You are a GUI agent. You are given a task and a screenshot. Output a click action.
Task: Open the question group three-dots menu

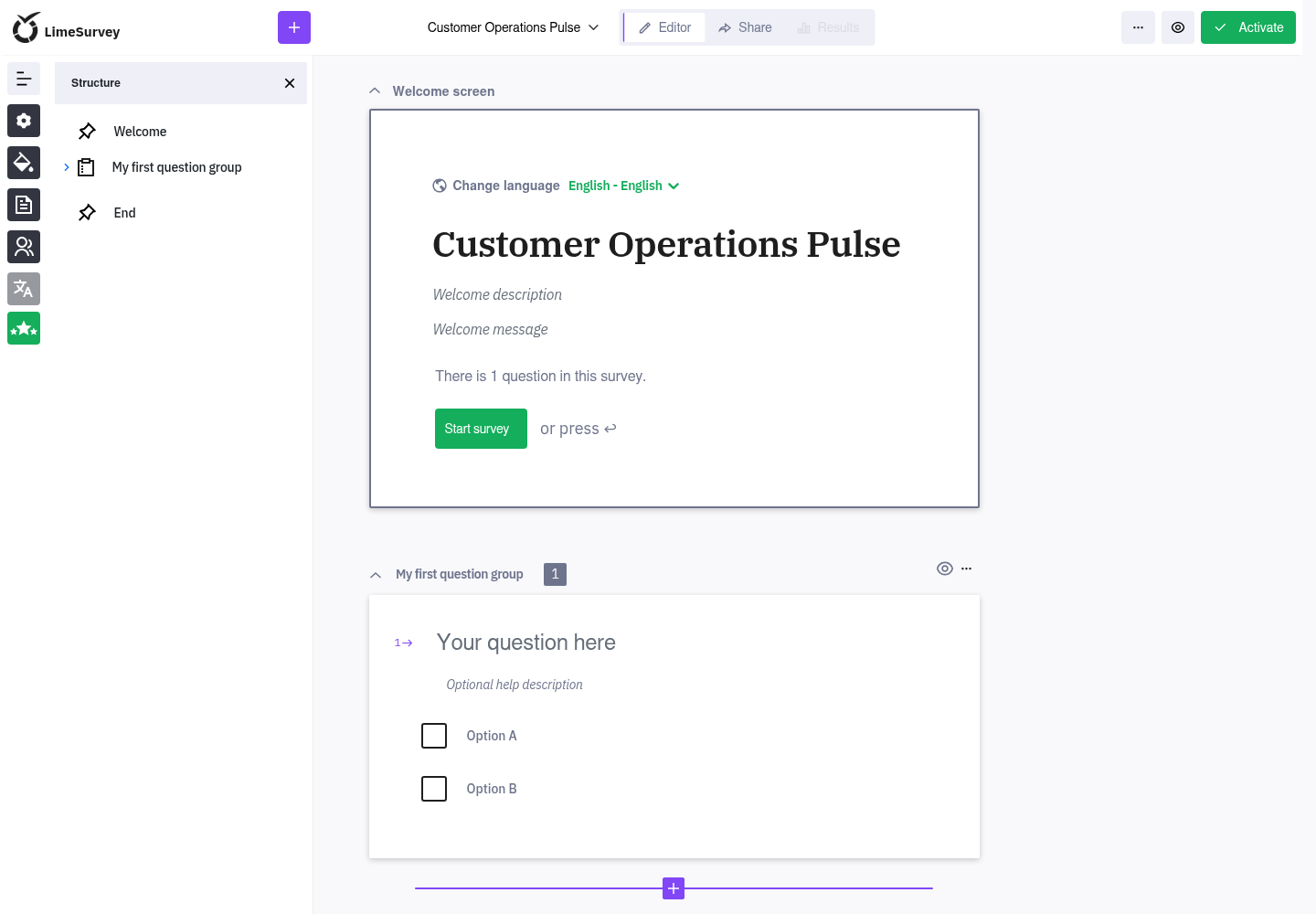966,569
